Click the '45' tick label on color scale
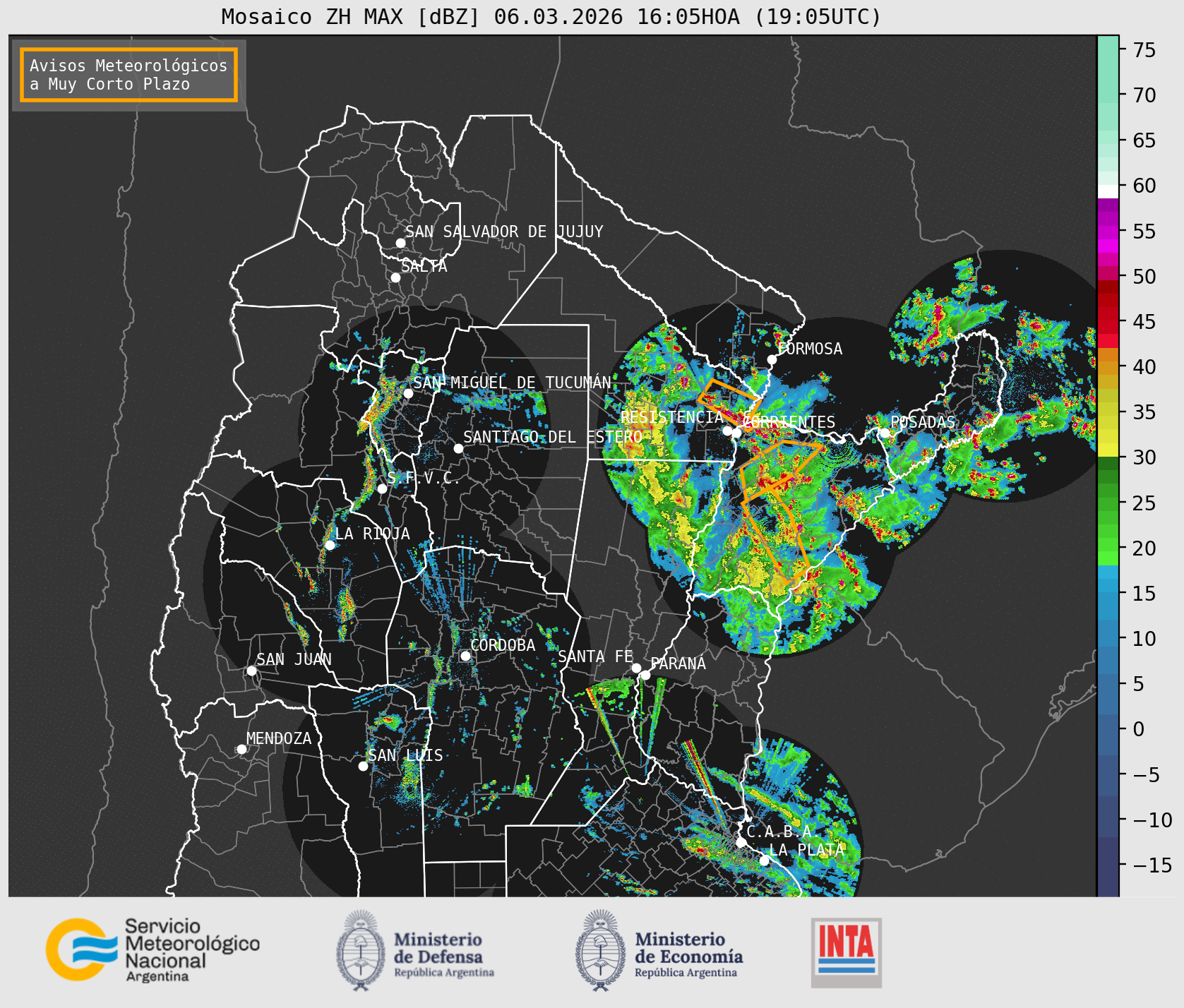The image size is (1184, 1008). [1144, 322]
